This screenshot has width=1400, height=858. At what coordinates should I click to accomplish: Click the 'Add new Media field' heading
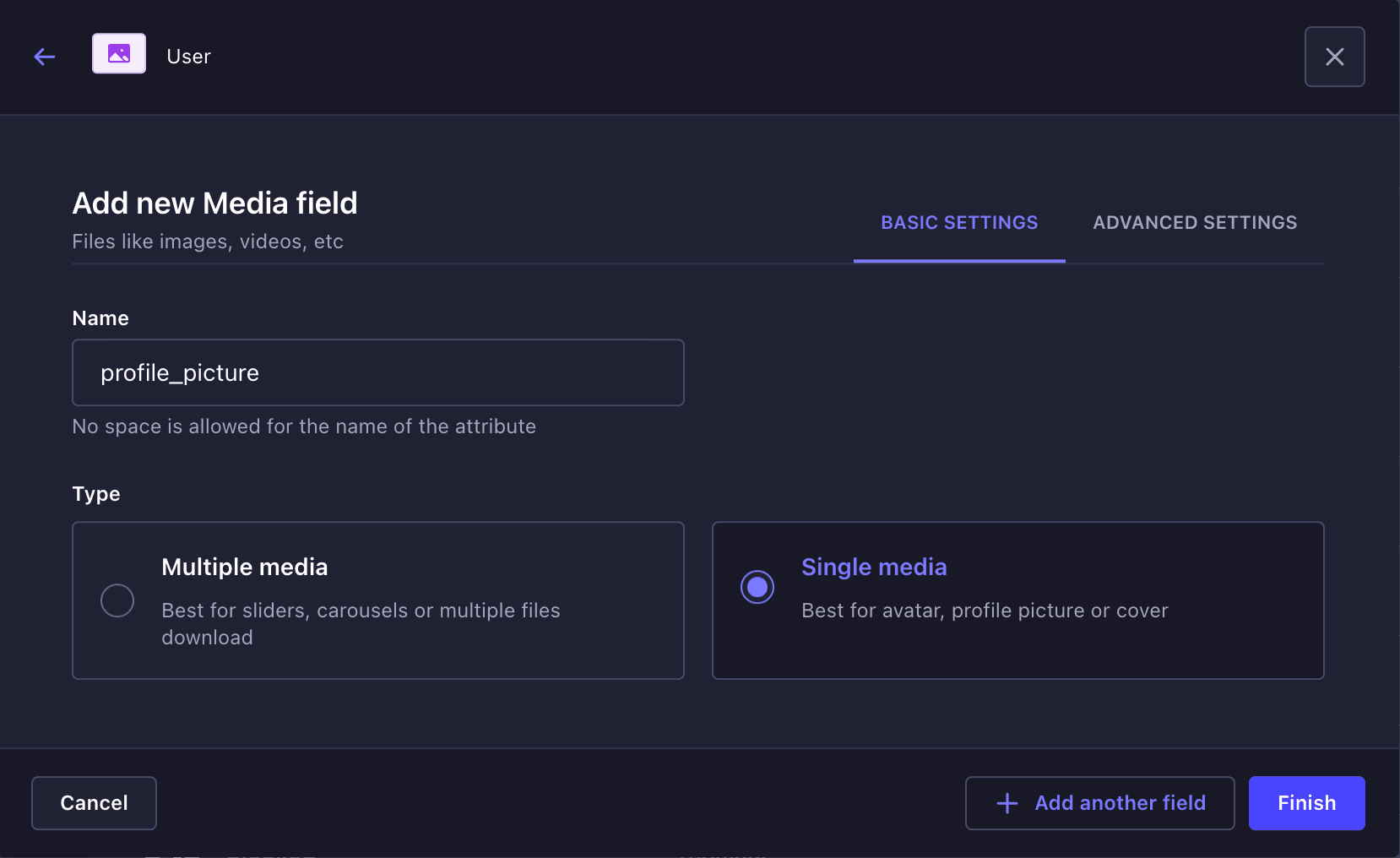click(215, 204)
